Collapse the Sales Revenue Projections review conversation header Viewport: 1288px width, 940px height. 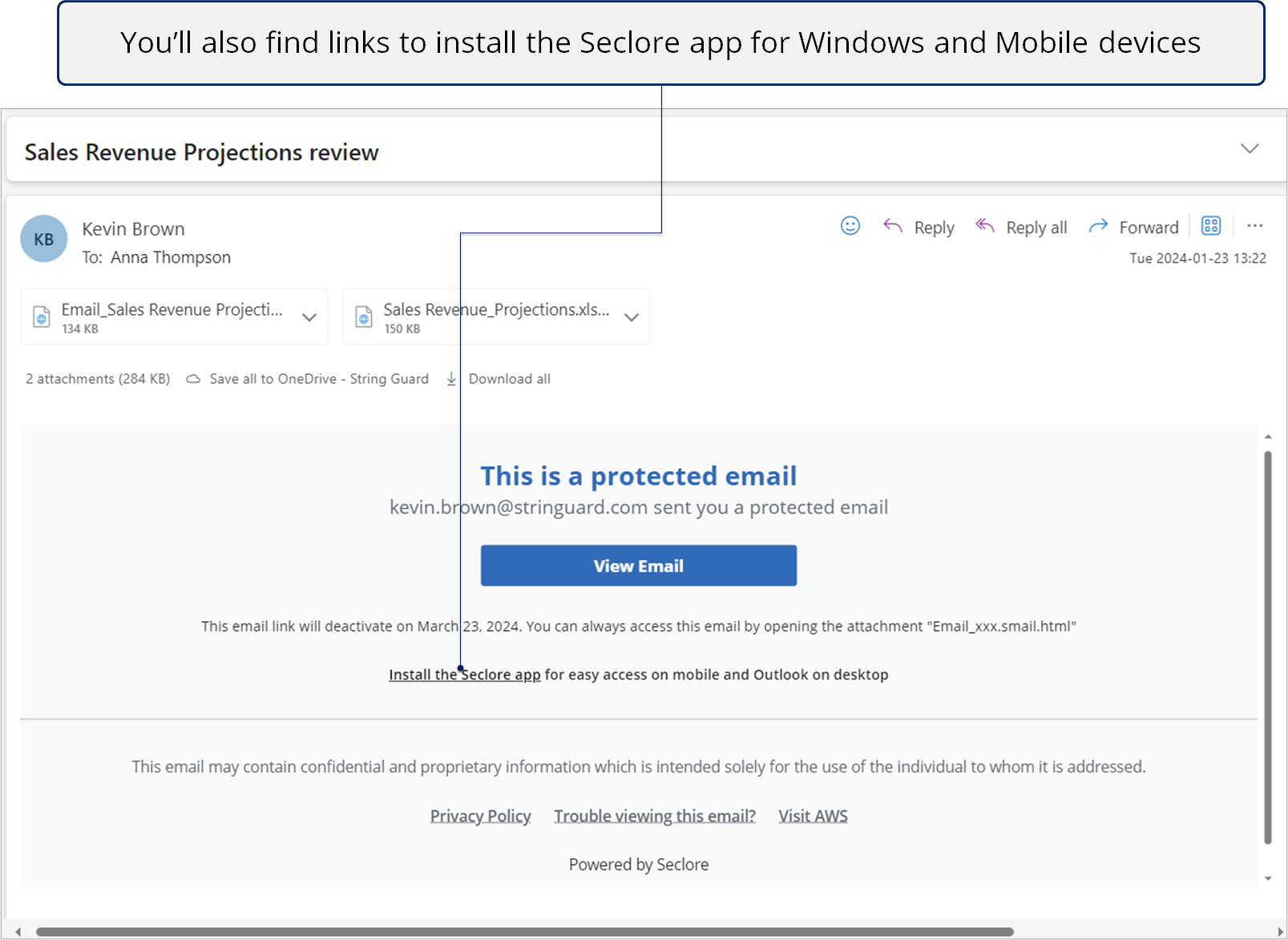pyautogui.click(x=1250, y=149)
